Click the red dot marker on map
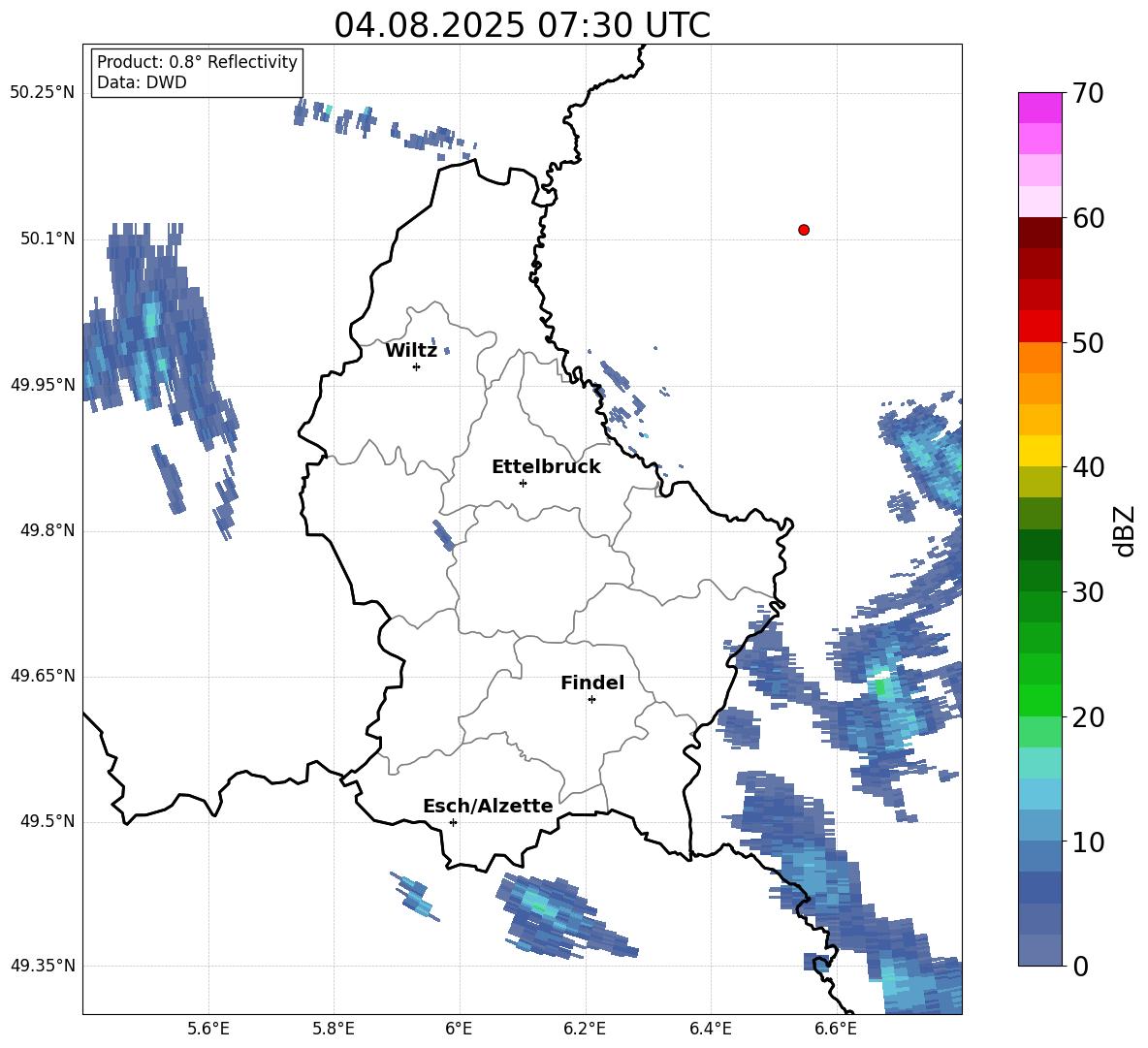 tap(804, 230)
